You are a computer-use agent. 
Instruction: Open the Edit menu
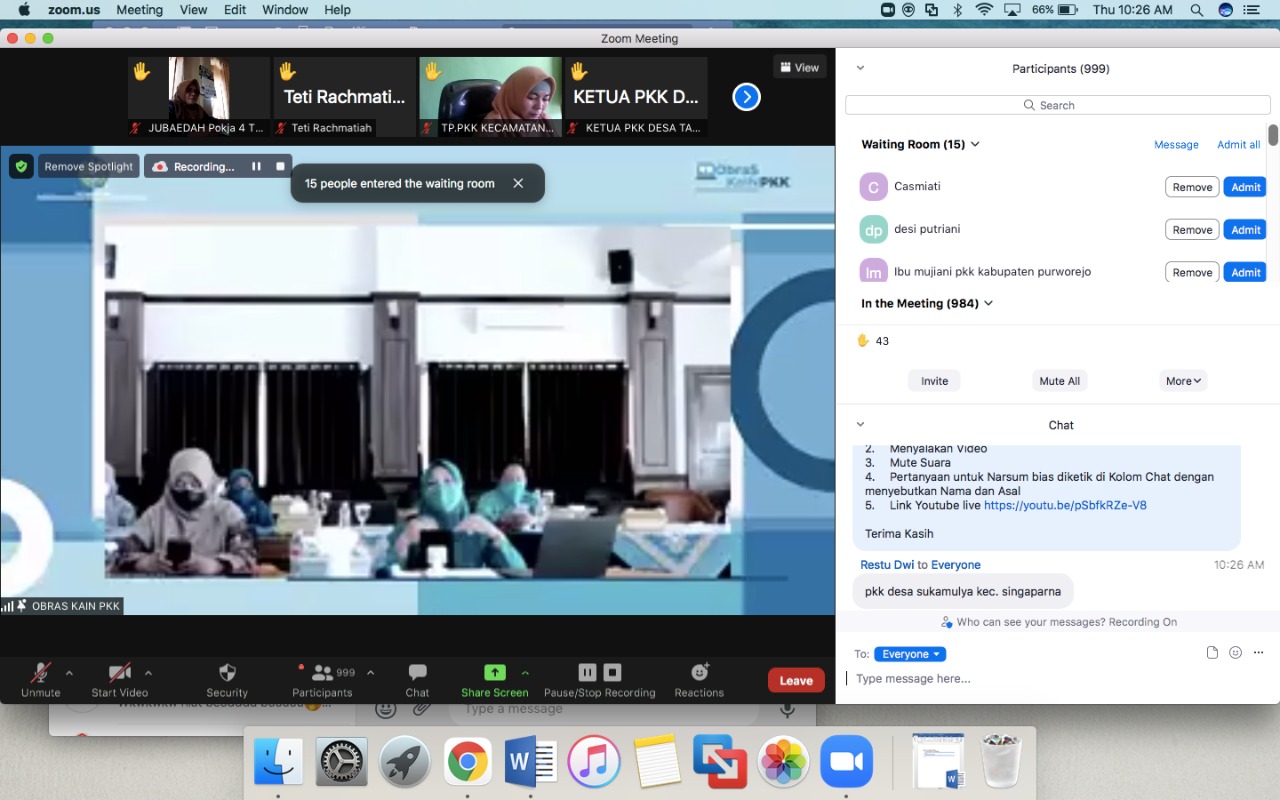(235, 9)
